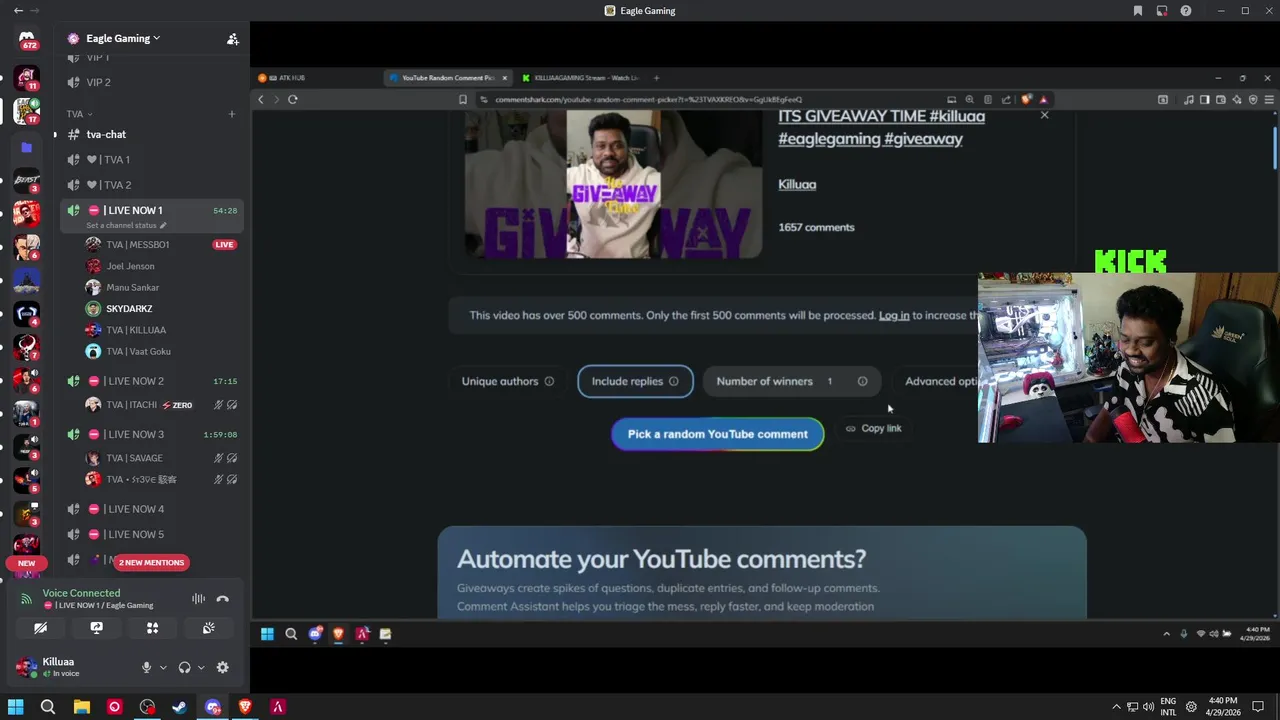Click the NEW servers indicator pill
Viewport: 1280px width, 720px height.
27,563
